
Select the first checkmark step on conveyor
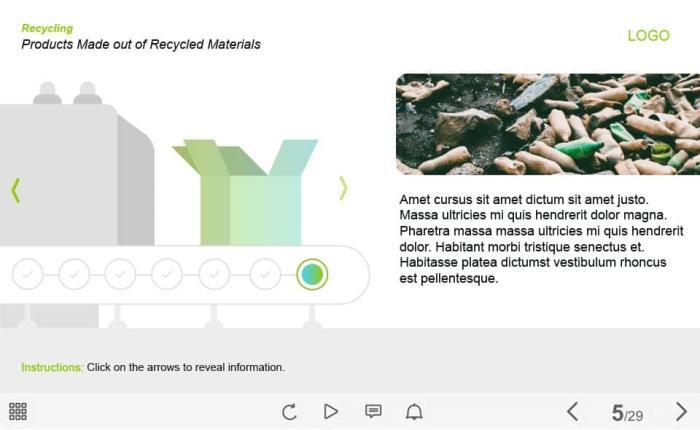point(28,273)
